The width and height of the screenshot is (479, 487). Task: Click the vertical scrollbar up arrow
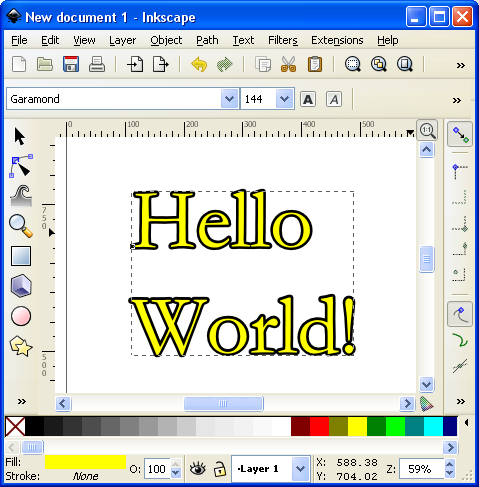[x=427, y=150]
